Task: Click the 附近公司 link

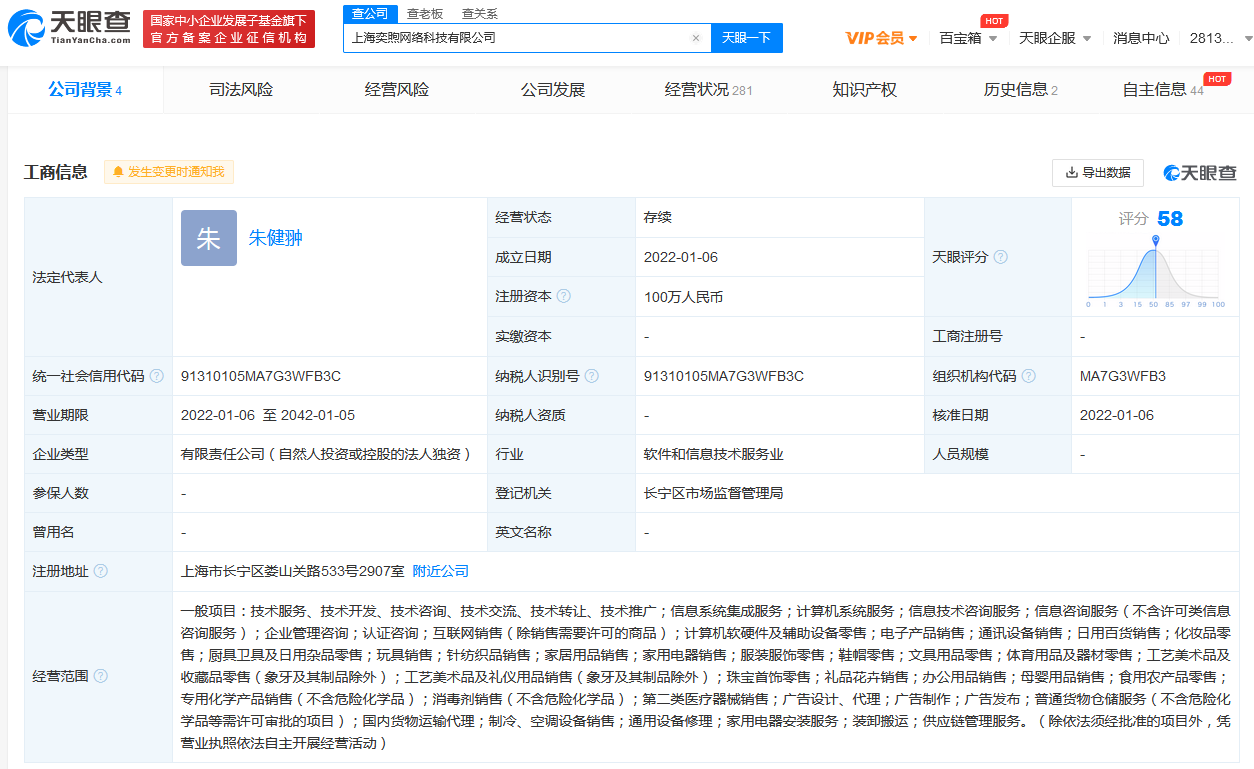Action: pos(441,571)
